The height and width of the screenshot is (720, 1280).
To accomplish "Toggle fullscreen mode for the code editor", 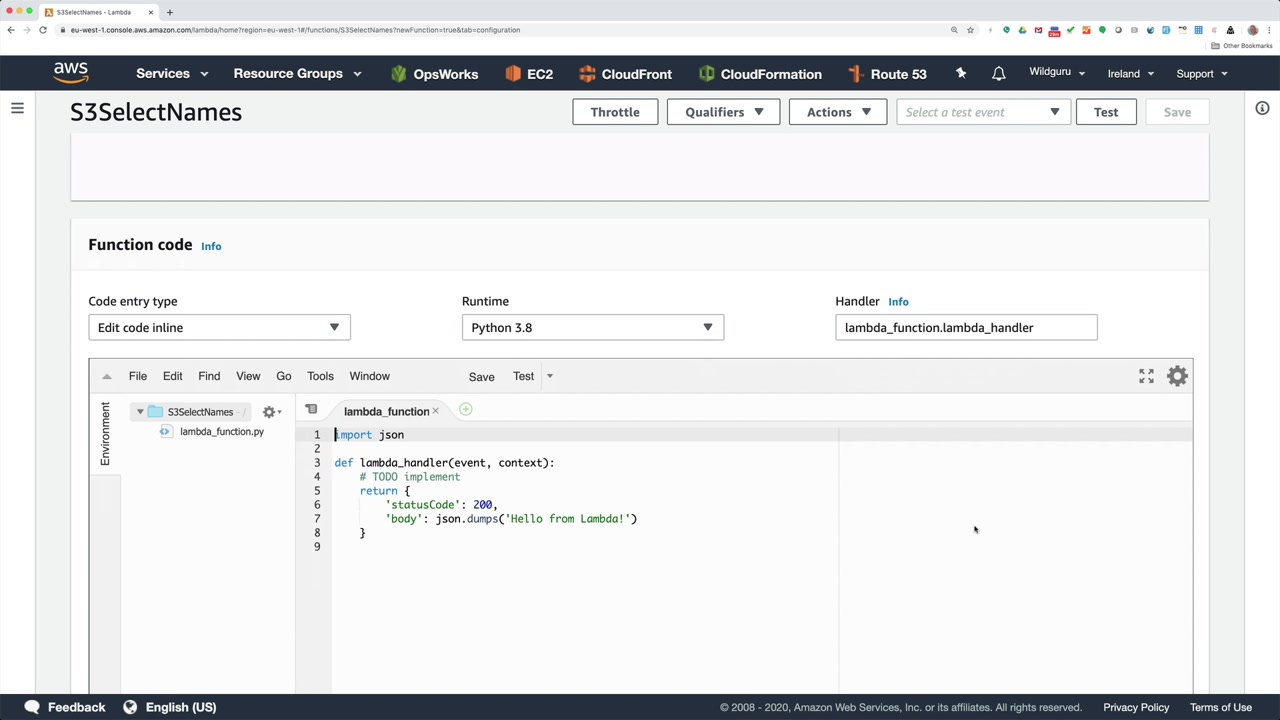I will coord(1146,376).
